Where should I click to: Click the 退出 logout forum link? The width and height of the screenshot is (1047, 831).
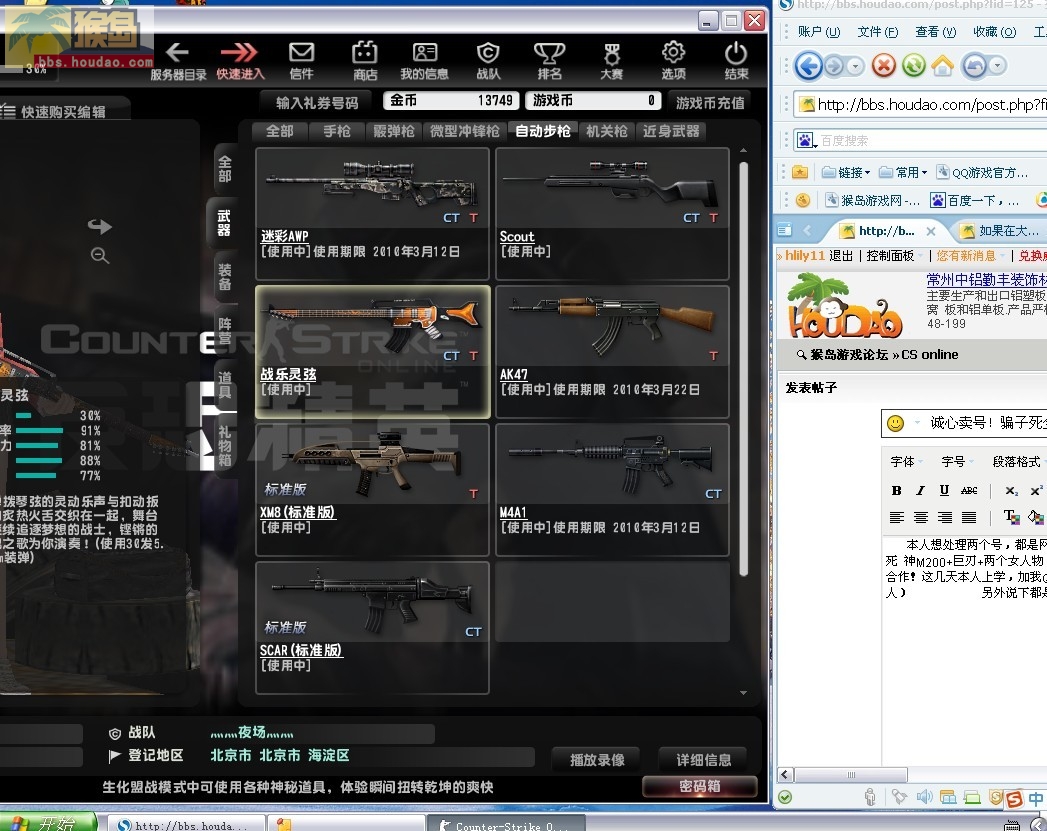pyautogui.click(x=841, y=256)
